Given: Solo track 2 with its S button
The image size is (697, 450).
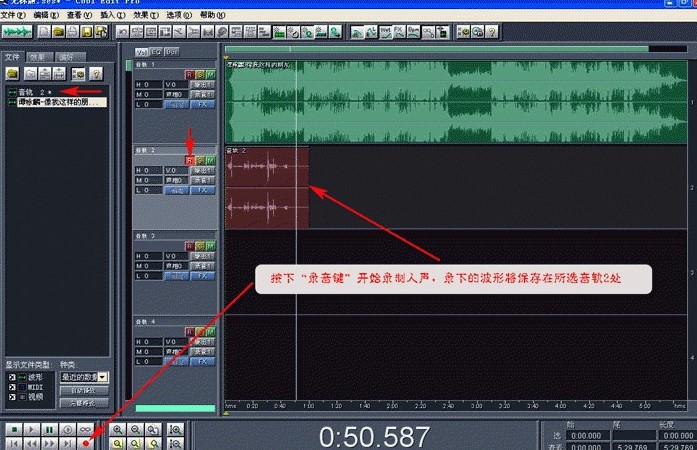Looking at the screenshot, I should coord(200,161).
